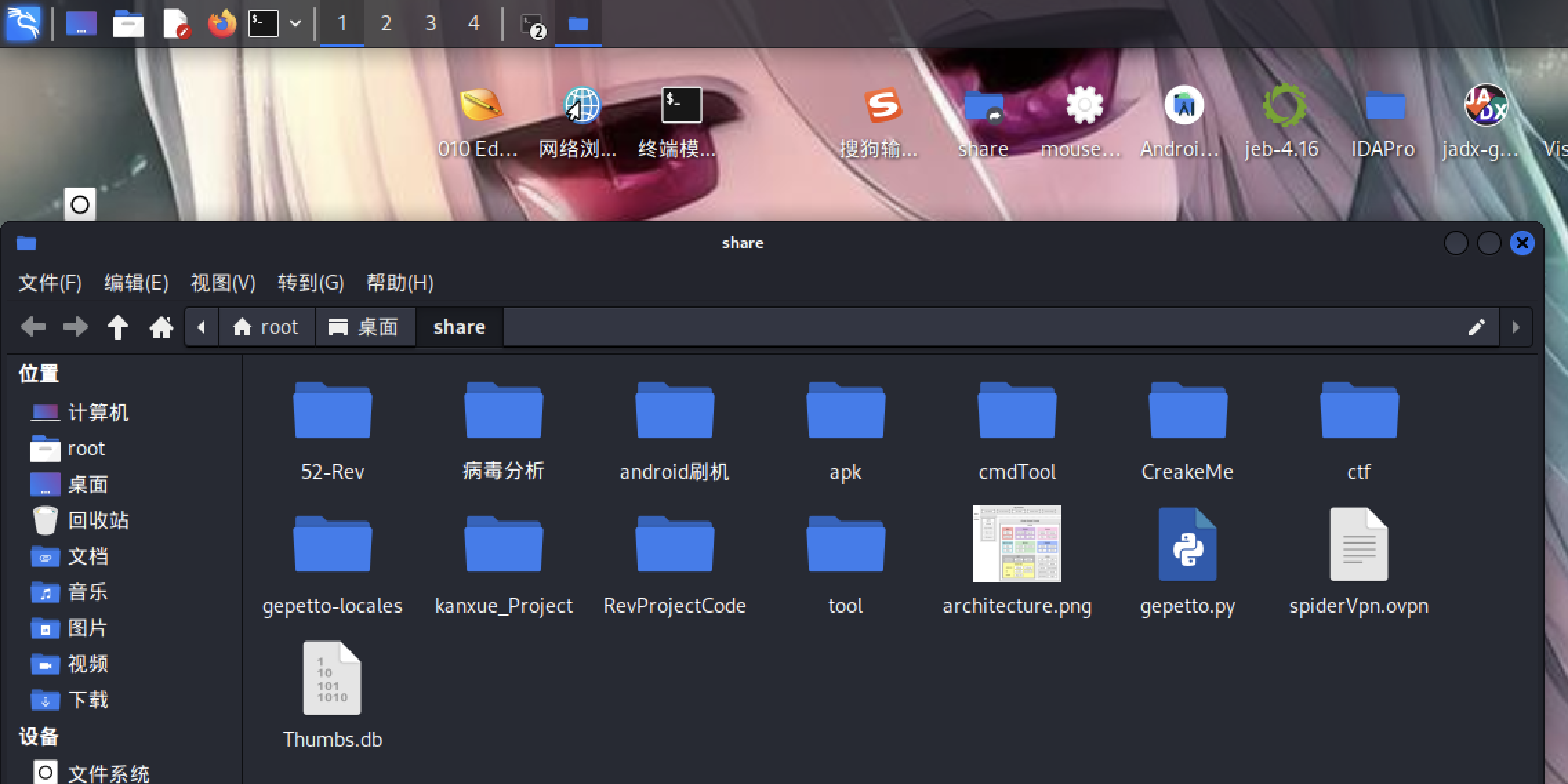1568x784 pixels.
Task: Click the home folder toolbar icon
Action: tap(161, 327)
